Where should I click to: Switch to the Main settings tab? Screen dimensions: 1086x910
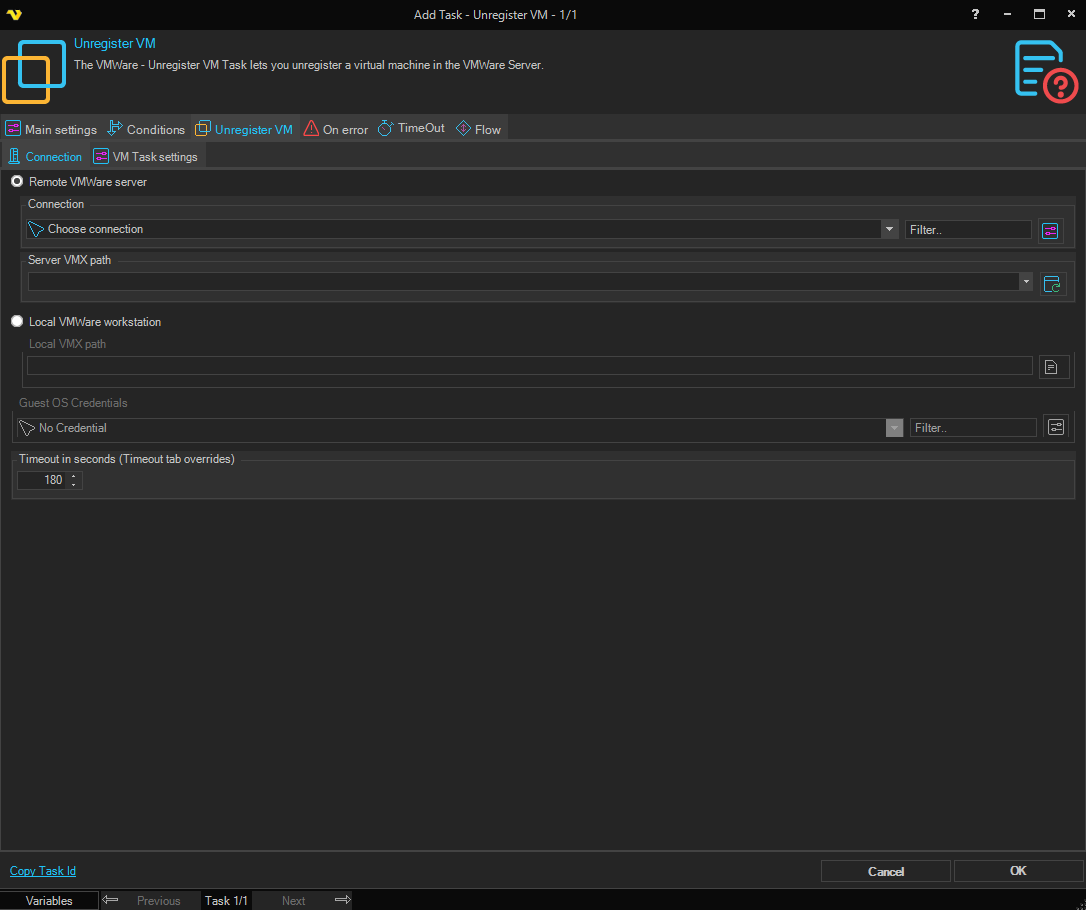tap(51, 129)
